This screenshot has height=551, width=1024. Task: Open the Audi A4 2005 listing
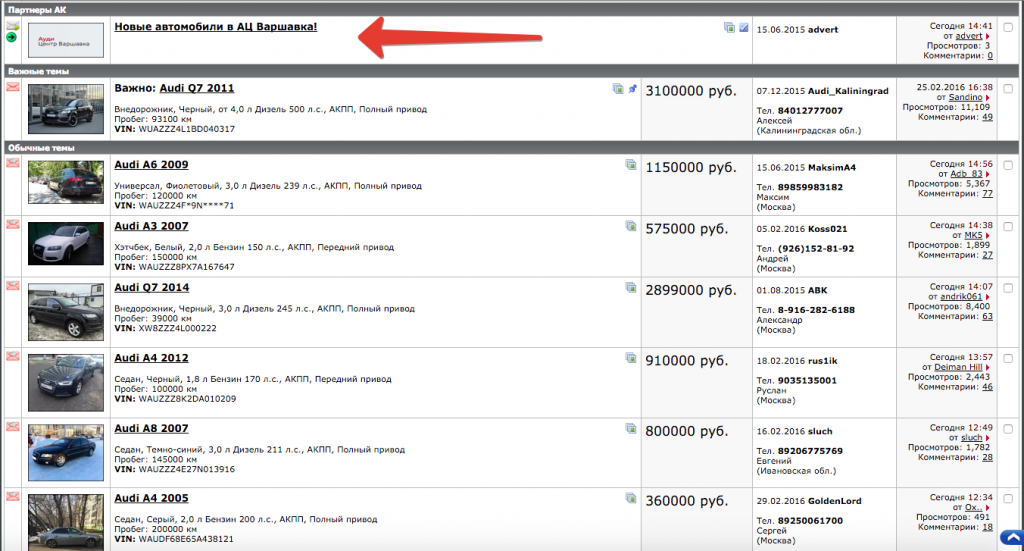point(152,498)
